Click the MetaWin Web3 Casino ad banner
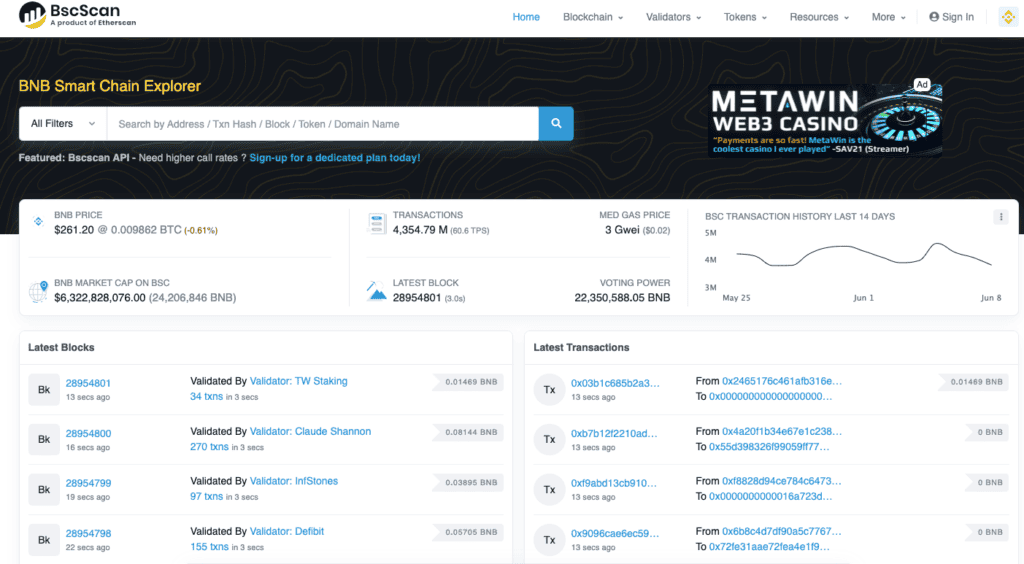1024x564 pixels. pyautogui.click(x=825, y=119)
